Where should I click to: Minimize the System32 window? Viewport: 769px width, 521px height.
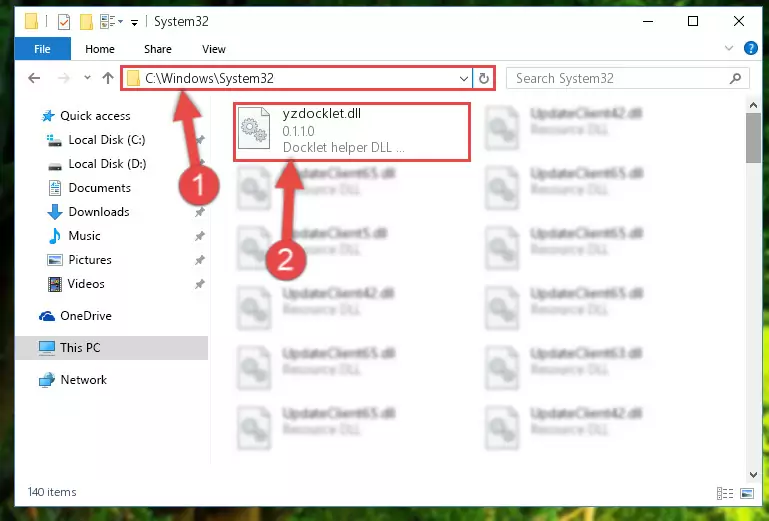click(x=648, y=21)
